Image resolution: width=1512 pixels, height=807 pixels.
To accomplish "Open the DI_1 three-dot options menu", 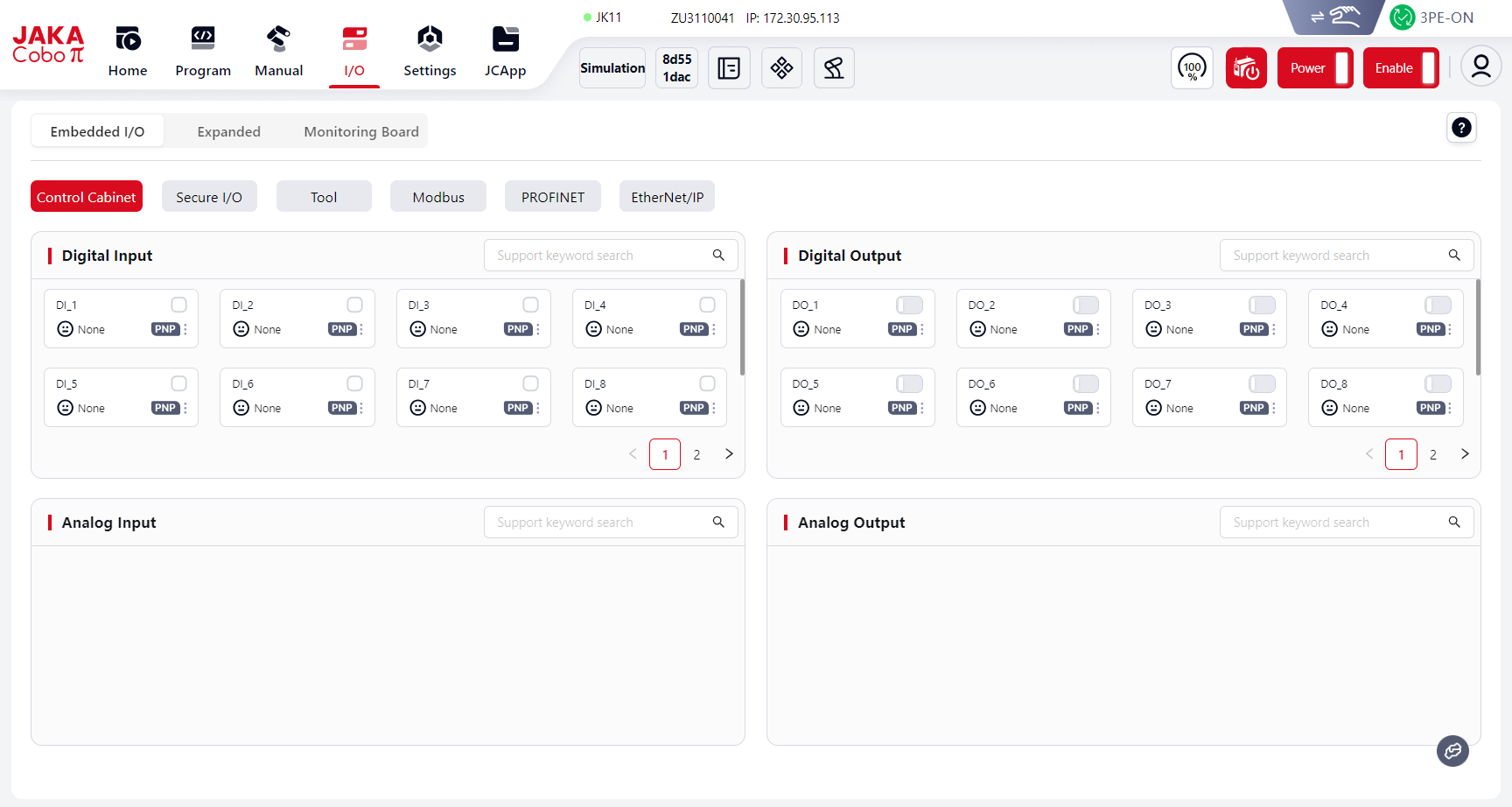I will tap(185, 330).
